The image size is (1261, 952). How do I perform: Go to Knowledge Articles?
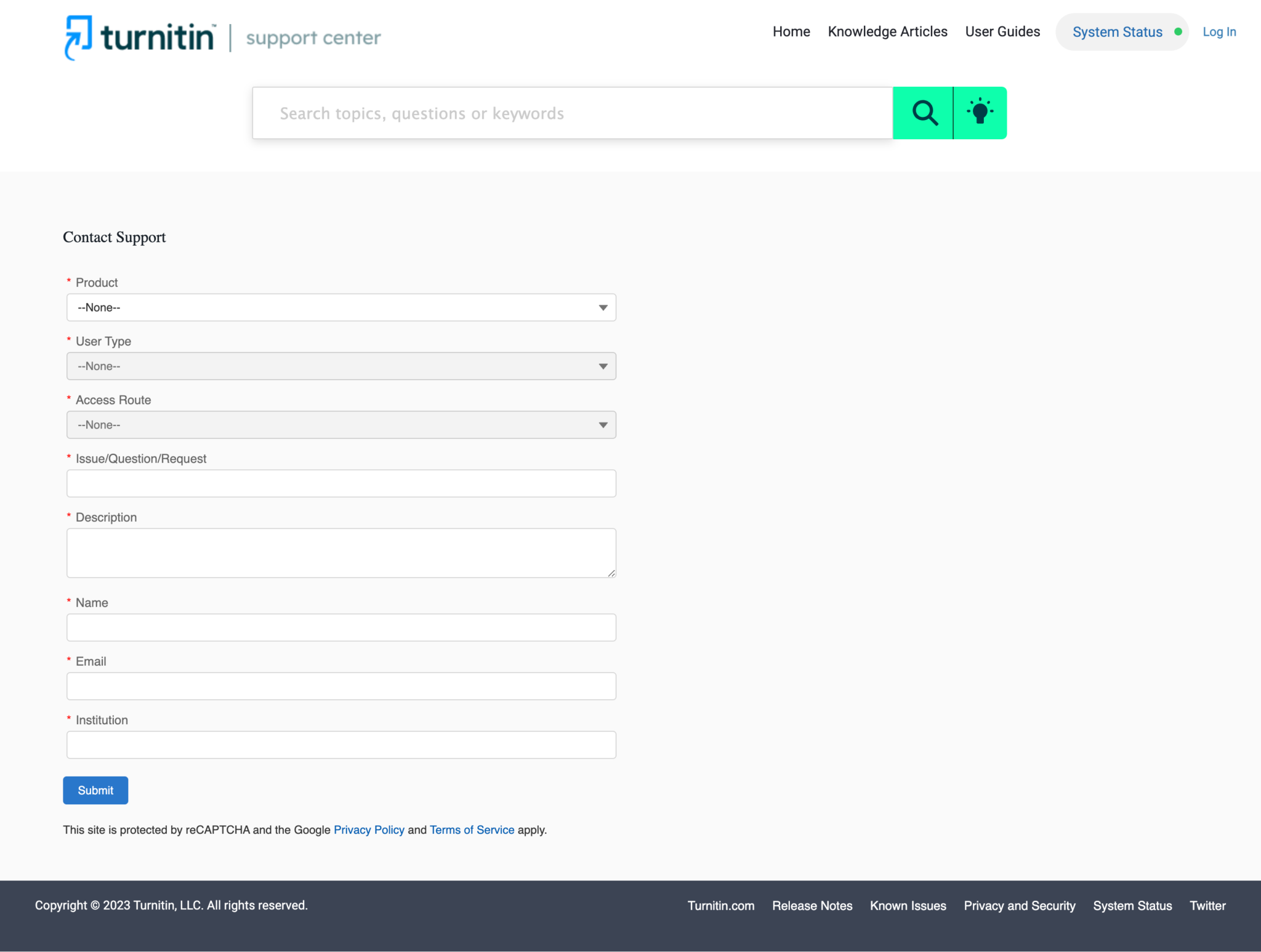(x=887, y=31)
